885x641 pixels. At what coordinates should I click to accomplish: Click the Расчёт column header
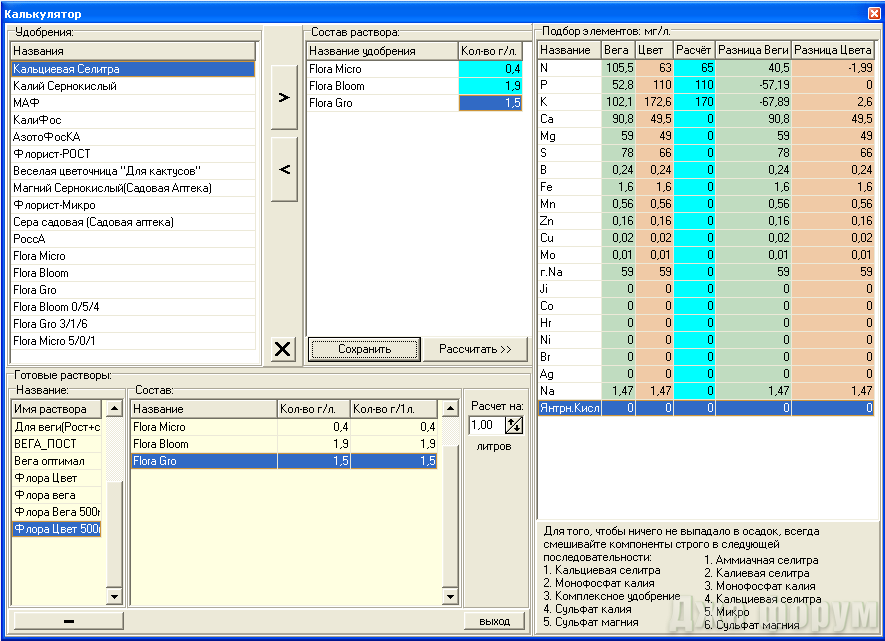(694, 50)
